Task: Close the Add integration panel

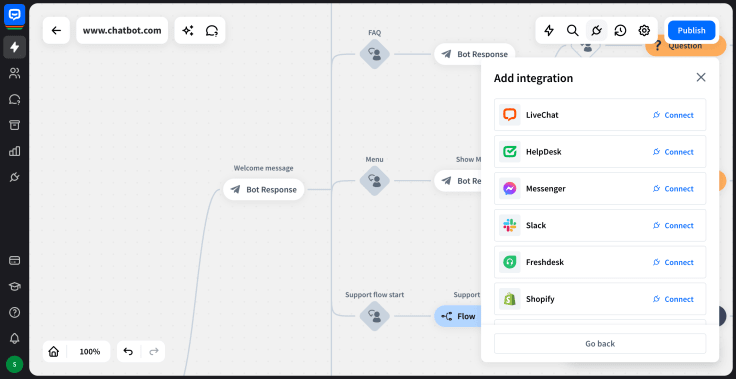Action: coord(701,77)
